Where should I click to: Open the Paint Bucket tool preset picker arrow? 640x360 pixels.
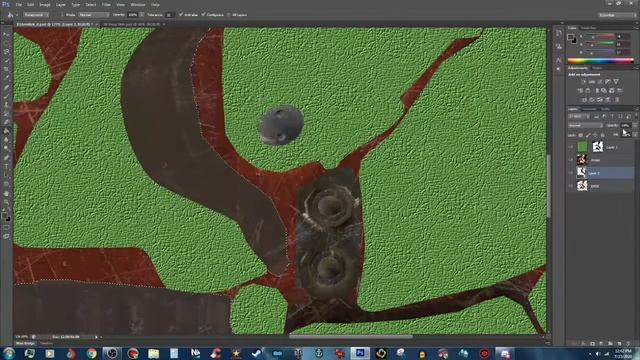pyautogui.click(x=17, y=15)
